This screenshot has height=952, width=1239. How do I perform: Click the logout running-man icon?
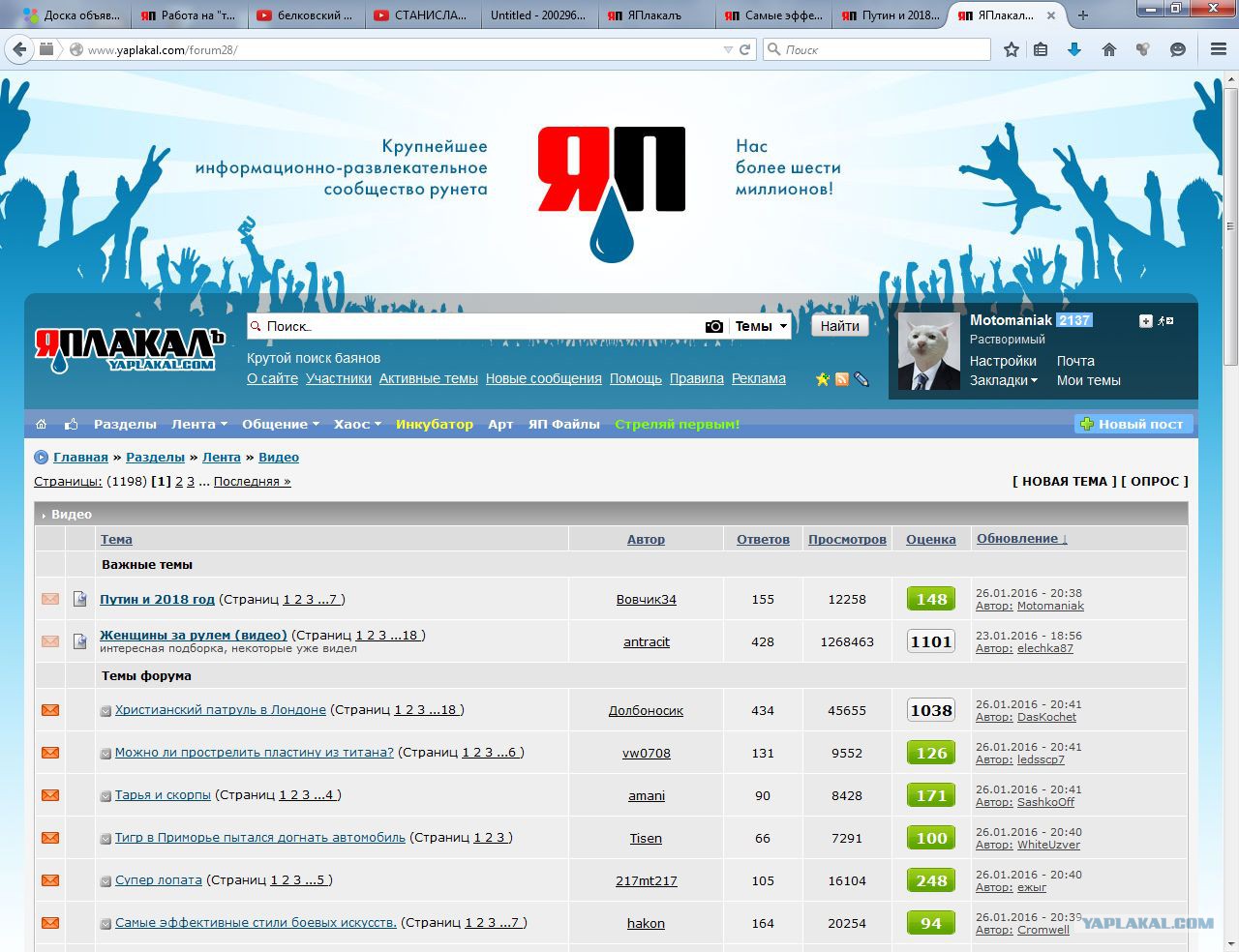tap(1166, 321)
